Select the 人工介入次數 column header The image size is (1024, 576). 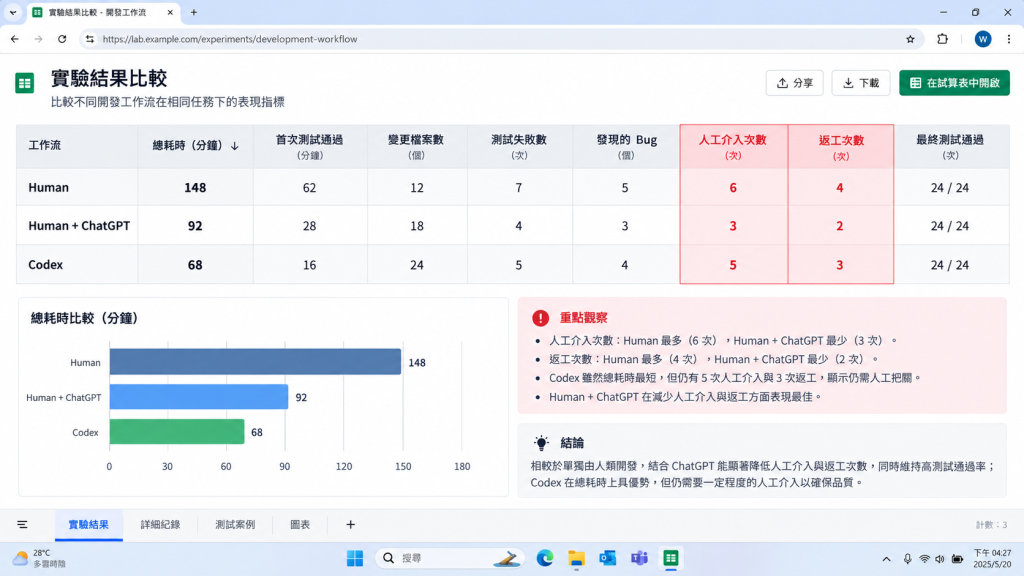click(733, 146)
